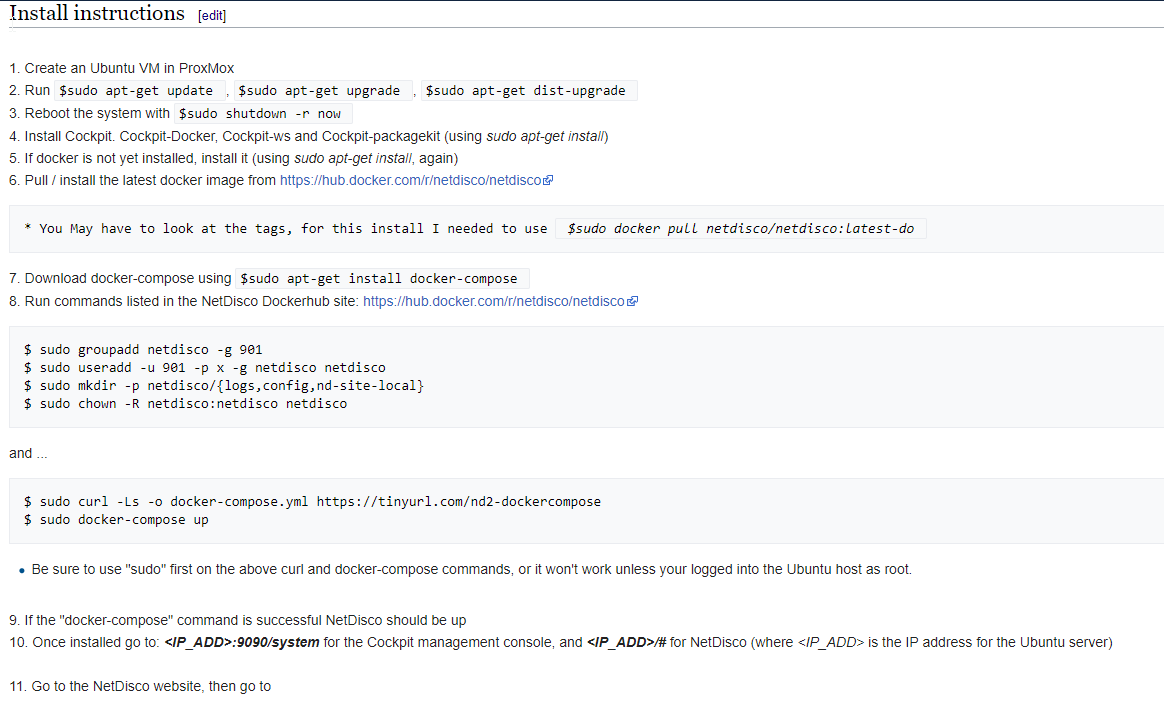This screenshot has width=1164, height=705.
Task: Click the 'sudo chown -R netdisco:netdisco' line
Action: pyautogui.click(x=186, y=404)
